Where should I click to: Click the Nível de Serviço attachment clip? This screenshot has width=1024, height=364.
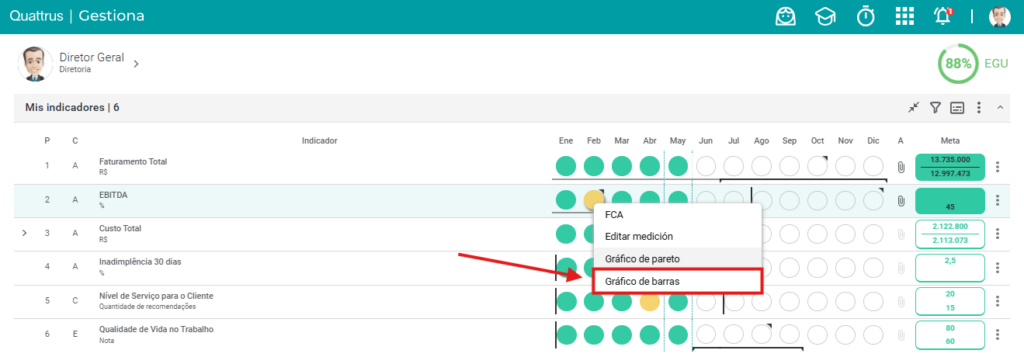coord(901,301)
